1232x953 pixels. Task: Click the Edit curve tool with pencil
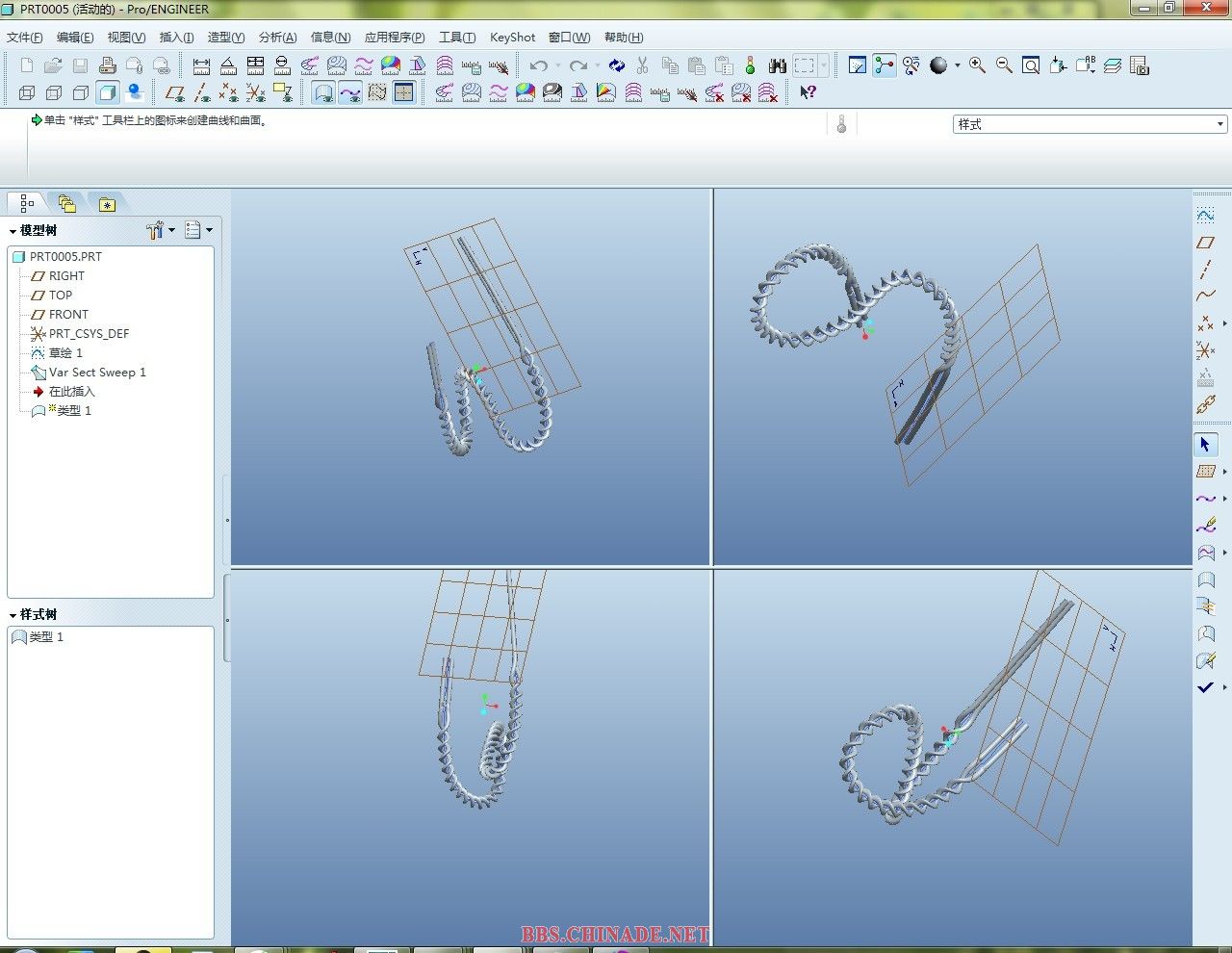click(x=1205, y=526)
